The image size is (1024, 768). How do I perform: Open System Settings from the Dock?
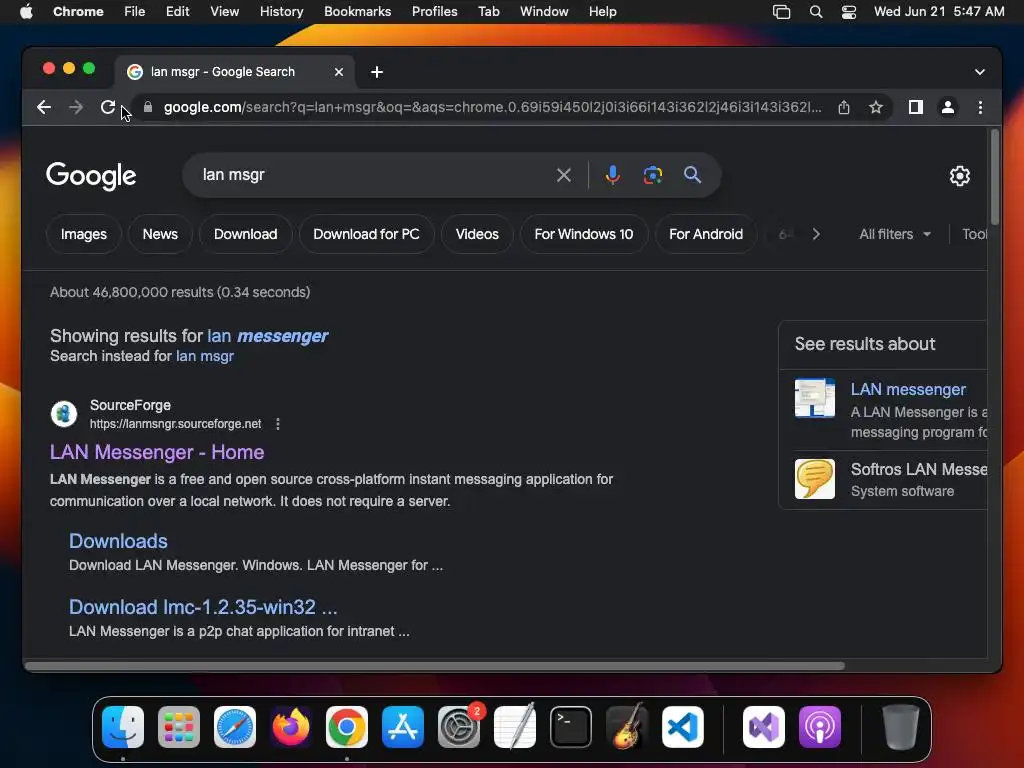[458, 726]
